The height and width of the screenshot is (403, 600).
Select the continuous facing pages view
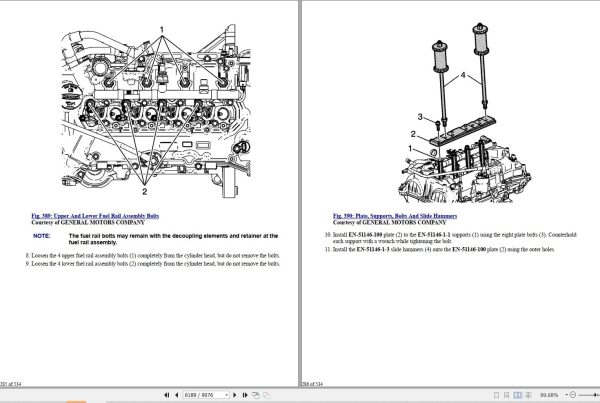[x=528, y=395]
